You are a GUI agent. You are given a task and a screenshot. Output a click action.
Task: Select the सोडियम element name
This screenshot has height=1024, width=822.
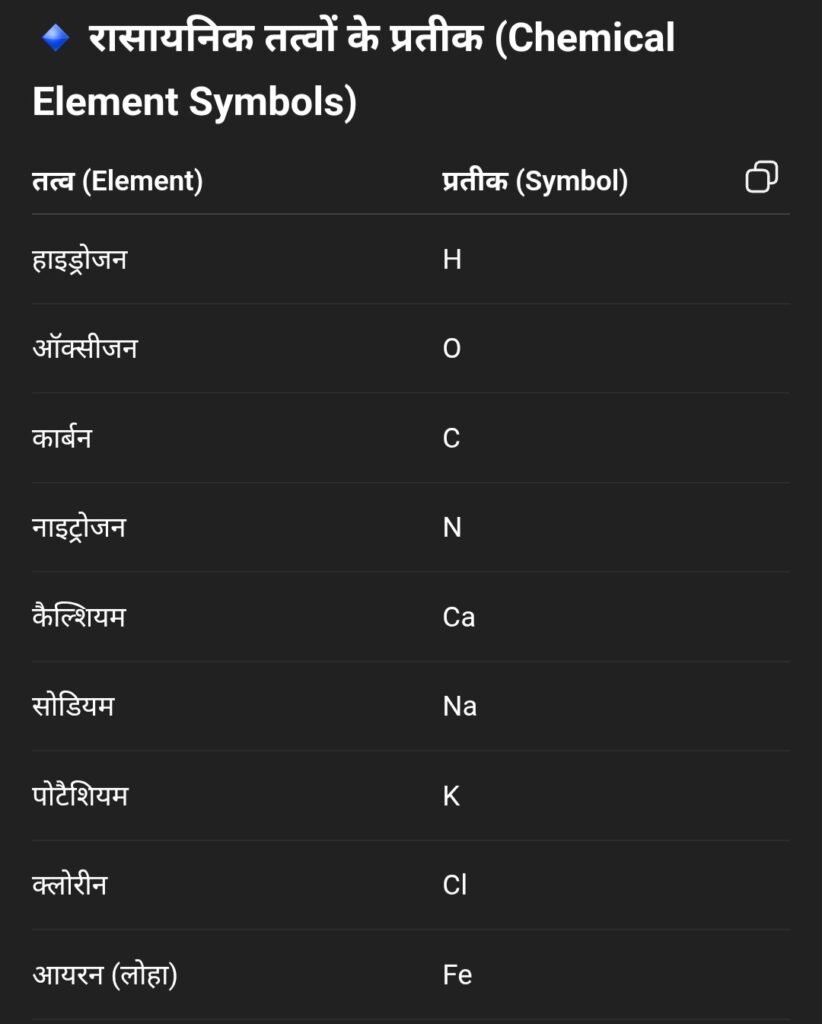[x=73, y=706]
